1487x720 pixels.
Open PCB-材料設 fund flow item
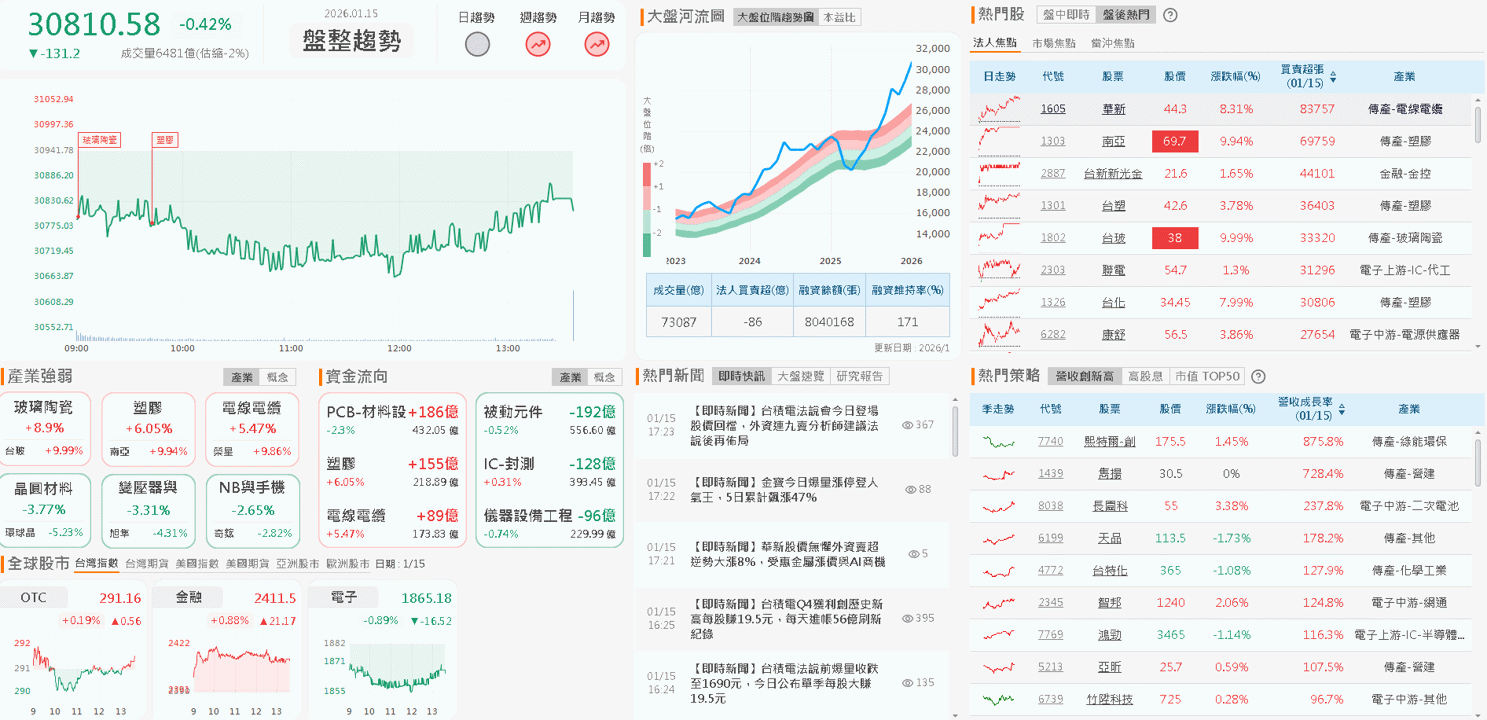pos(393,419)
